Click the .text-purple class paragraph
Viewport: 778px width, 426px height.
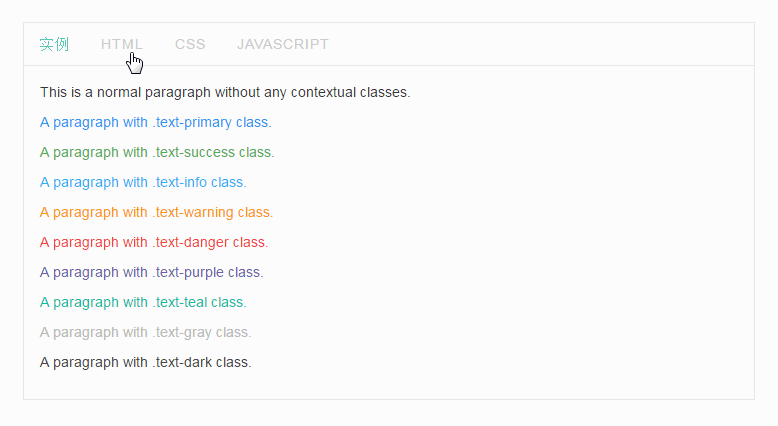(151, 272)
